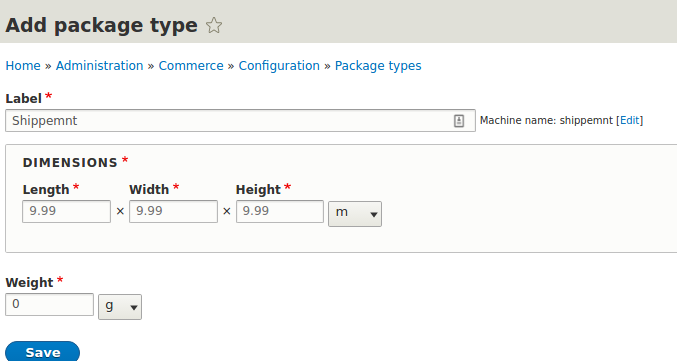Viewport: 677px width, 361px height.
Task: Focus the Weight input field
Action: [x=49, y=304]
